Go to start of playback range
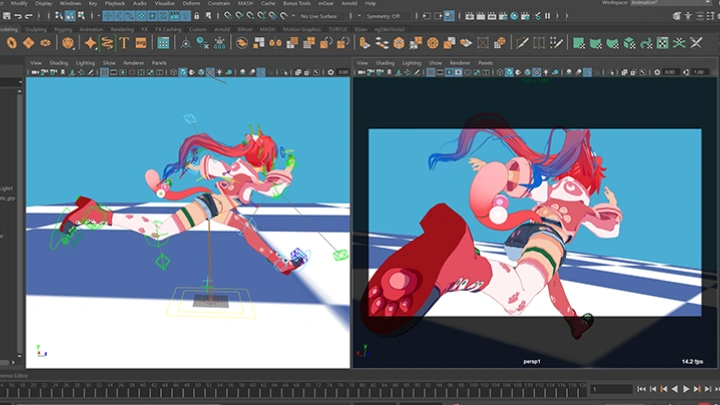 pyautogui.click(x=641, y=389)
